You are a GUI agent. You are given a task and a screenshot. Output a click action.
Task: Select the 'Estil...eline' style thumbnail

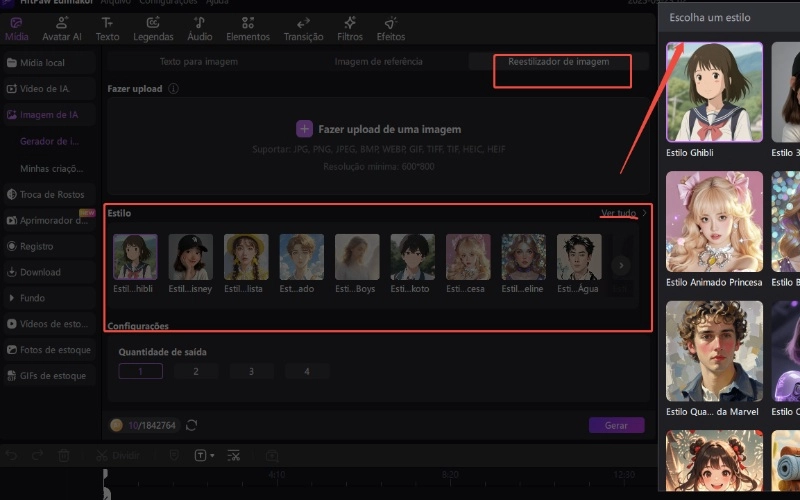(x=524, y=257)
